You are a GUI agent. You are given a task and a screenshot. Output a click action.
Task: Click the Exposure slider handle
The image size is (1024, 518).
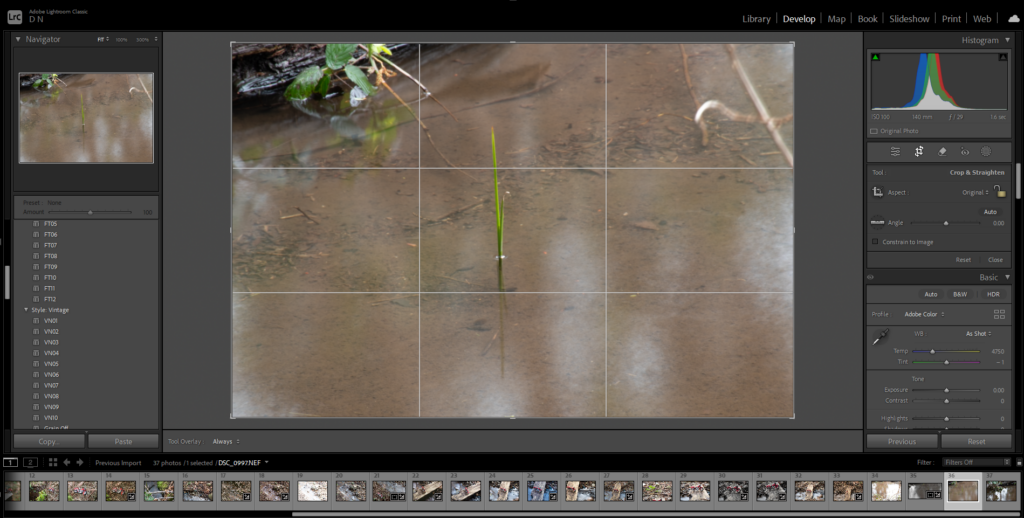946,390
